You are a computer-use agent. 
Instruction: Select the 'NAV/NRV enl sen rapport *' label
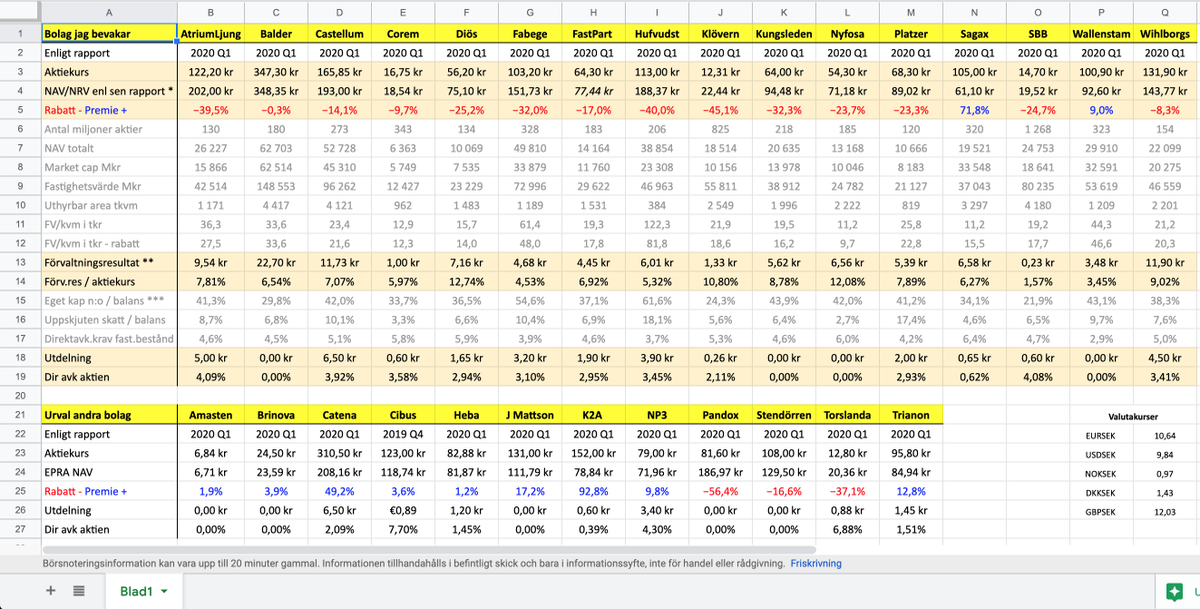point(109,90)
